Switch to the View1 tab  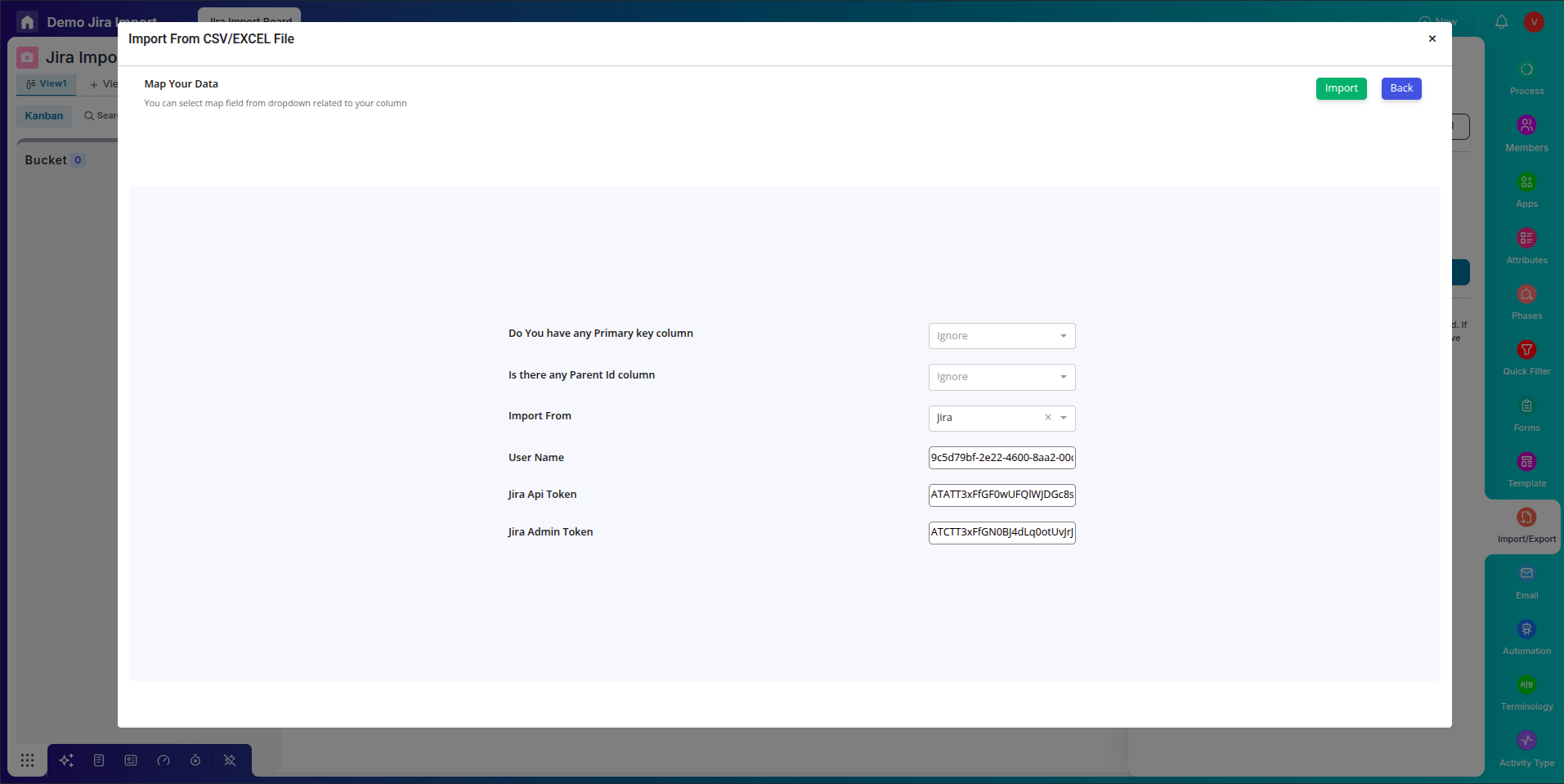click(x=47, y=84)
